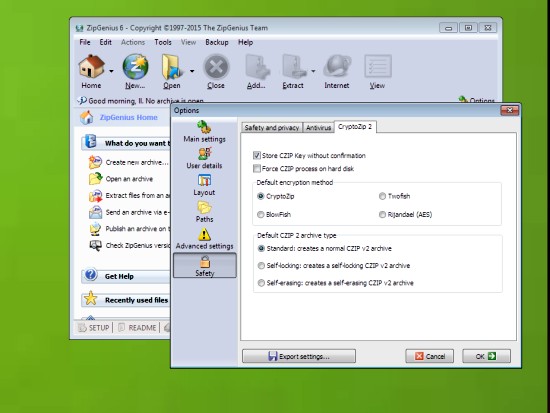Click the Recently used files star icon
Image resolution: width=550 pixels, height=413 pixels.
pyautogui.click(x=91, y=299)
